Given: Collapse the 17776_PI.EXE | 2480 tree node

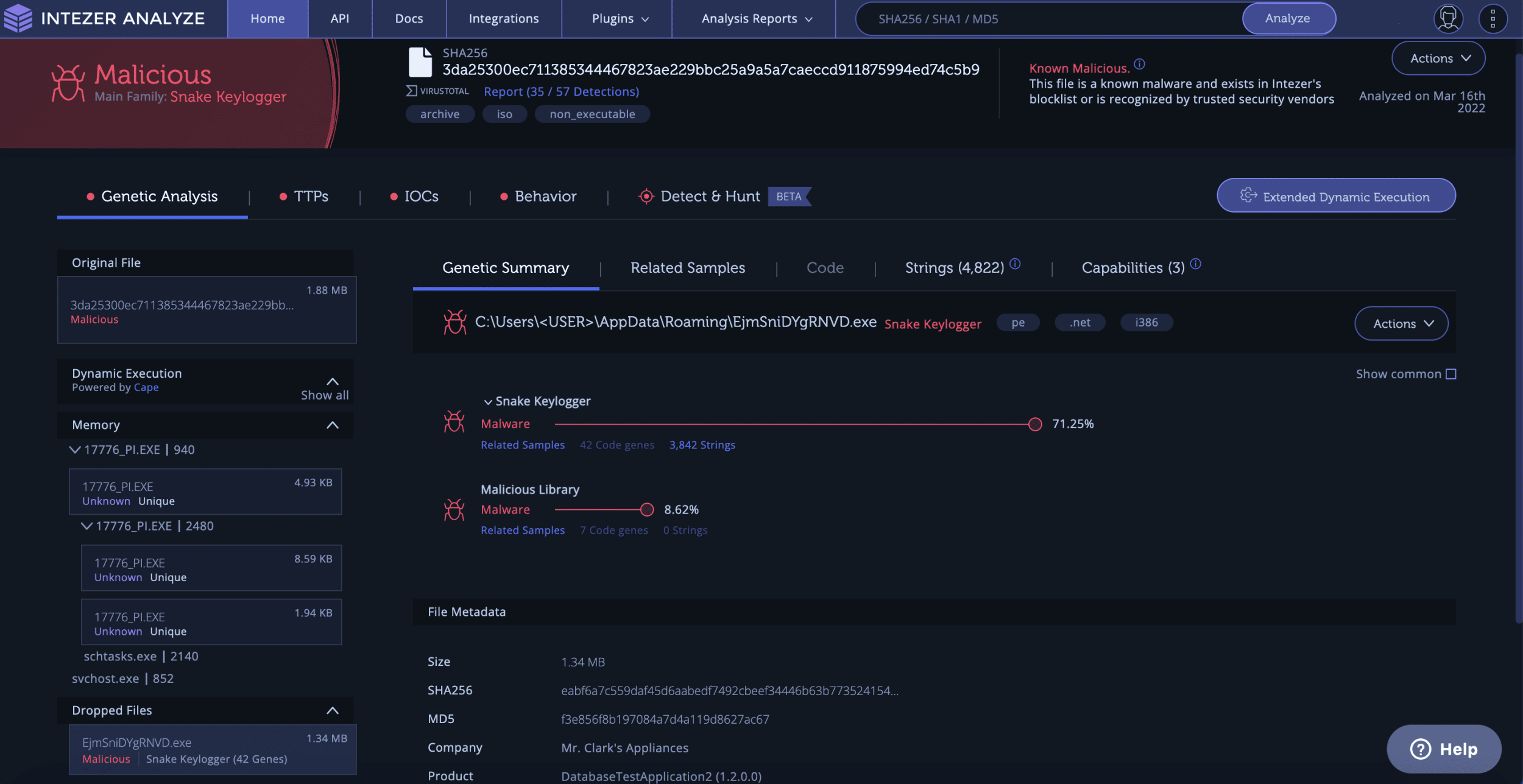Looking at the screenshot, I should 87,526.
